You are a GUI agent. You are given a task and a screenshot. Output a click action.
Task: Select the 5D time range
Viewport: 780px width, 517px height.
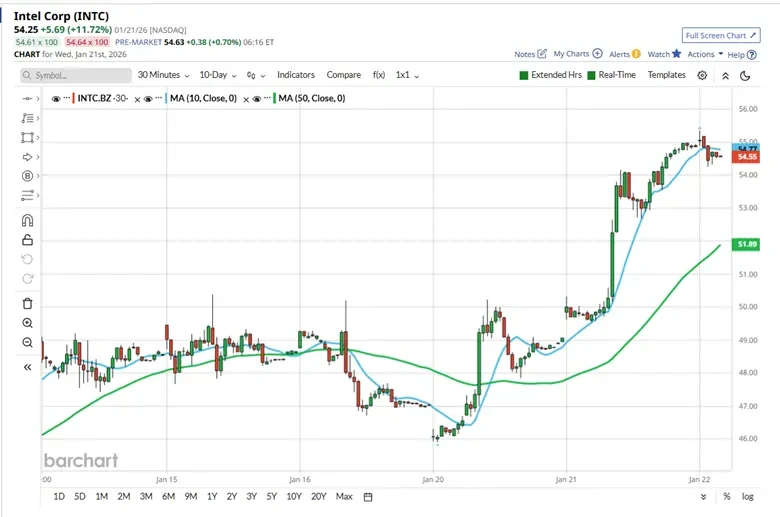click(x=80, y=497)
